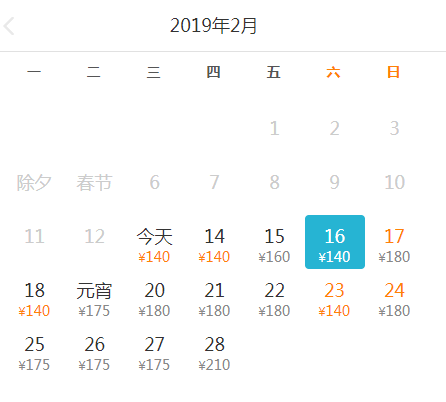Select Sunday 17 priced ¥180
The width and height of the screenshot is (446, 402).
[x=394, y=242]
